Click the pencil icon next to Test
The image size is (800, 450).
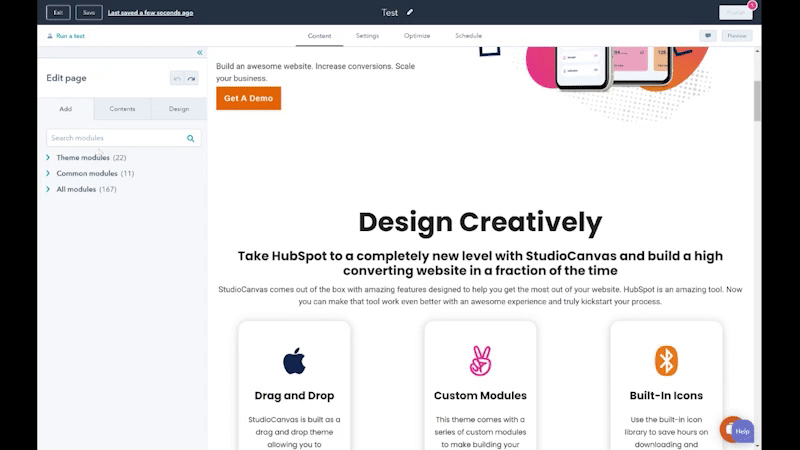pos(410,12)
